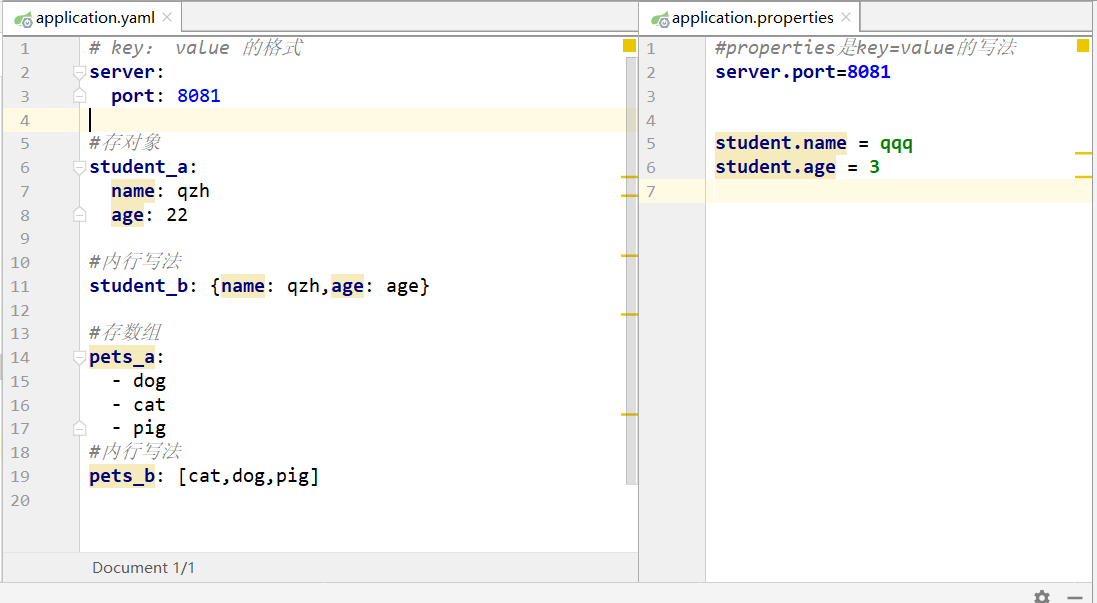
Task: Click the '[cat,dog,pig]' inline array
Action: click(248, 476)
